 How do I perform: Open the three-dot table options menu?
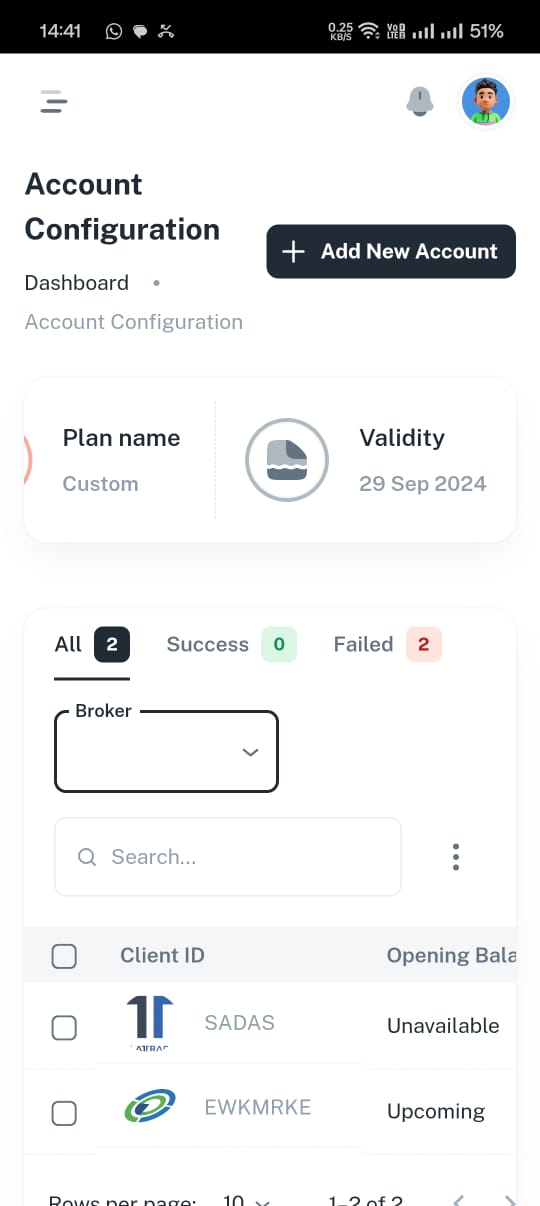click(456, 857)
